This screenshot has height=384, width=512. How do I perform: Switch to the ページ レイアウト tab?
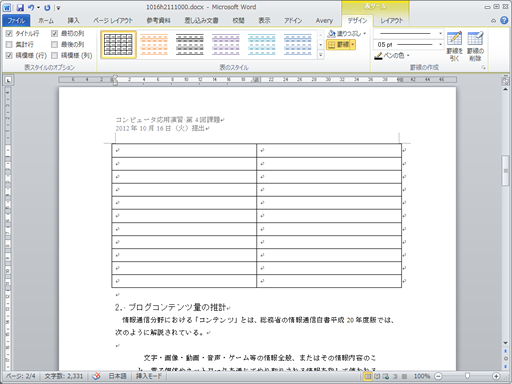(113, 21)
